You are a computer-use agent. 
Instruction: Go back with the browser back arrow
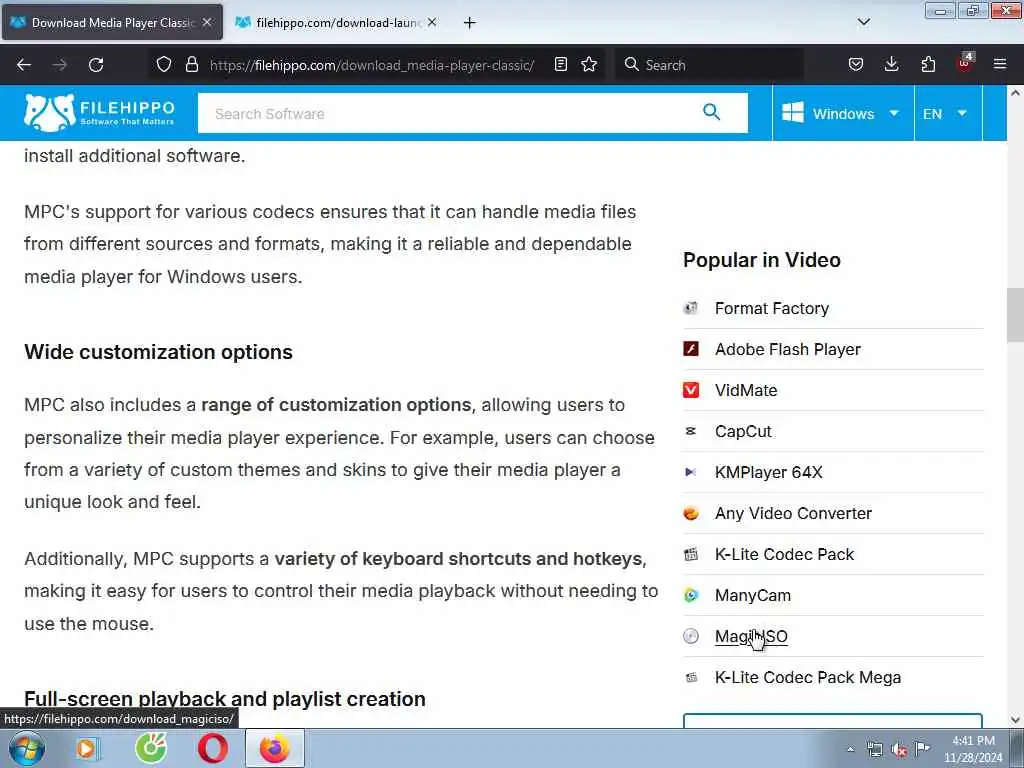[x=24, y=65]
